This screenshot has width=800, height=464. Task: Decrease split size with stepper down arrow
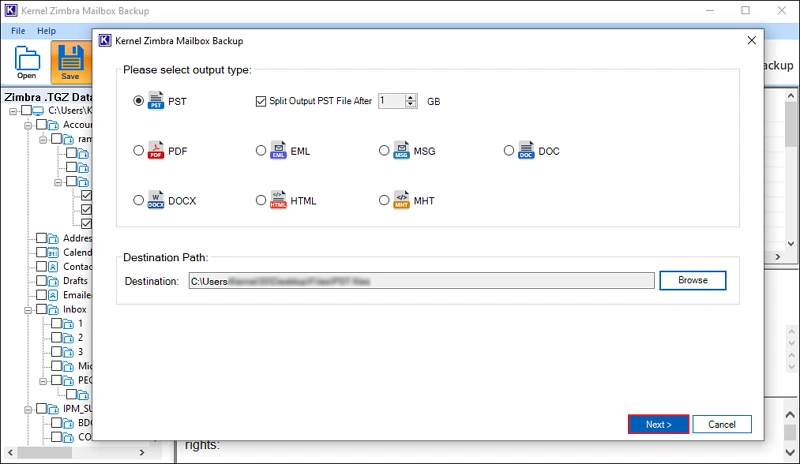click(x=411, y=104)
